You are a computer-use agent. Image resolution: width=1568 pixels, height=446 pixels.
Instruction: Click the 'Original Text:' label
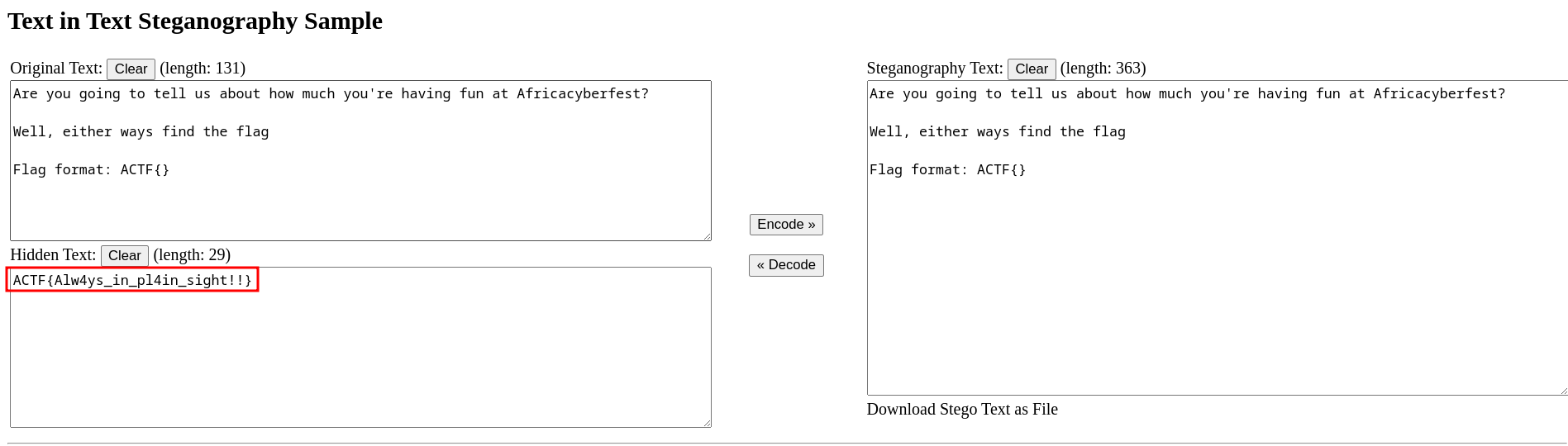tap(56, 69)
